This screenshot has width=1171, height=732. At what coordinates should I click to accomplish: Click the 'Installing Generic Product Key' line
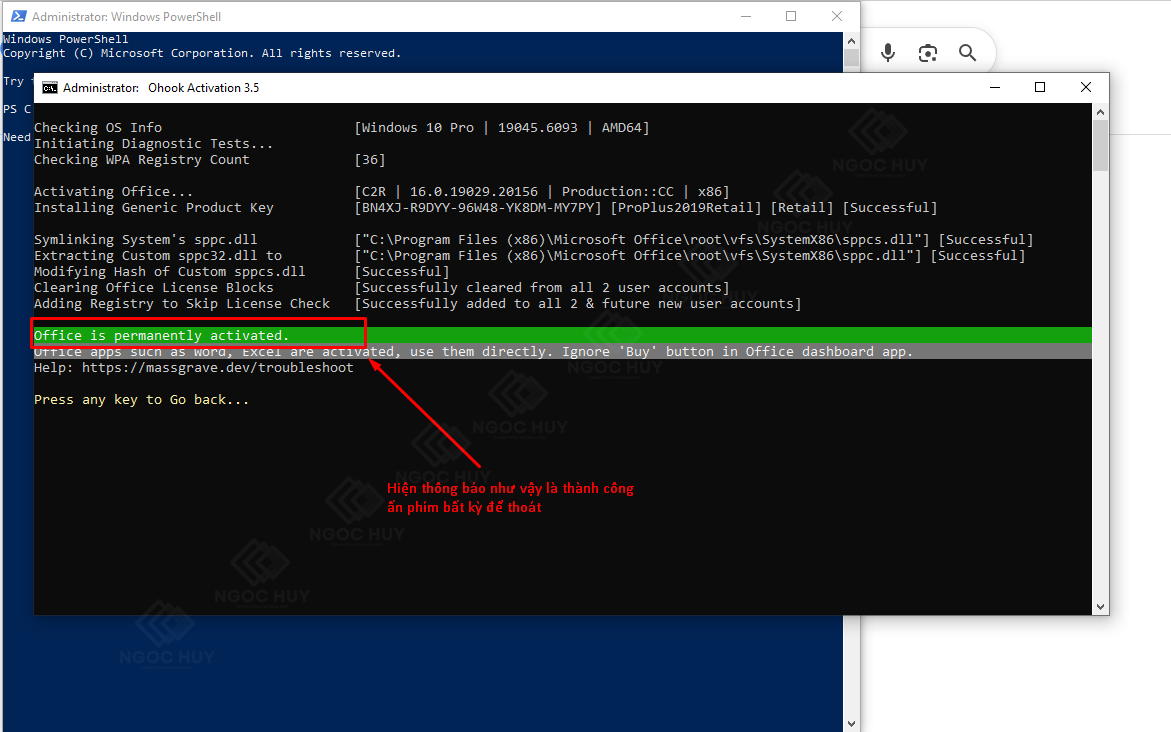pos(153,208)
